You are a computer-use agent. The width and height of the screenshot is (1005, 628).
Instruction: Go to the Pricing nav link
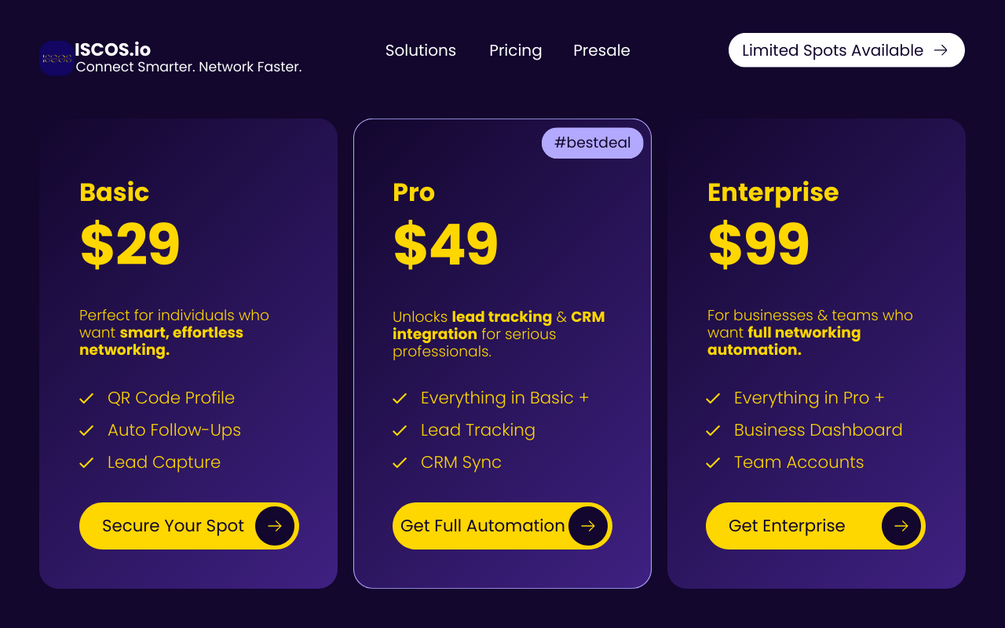pos(515,50)
